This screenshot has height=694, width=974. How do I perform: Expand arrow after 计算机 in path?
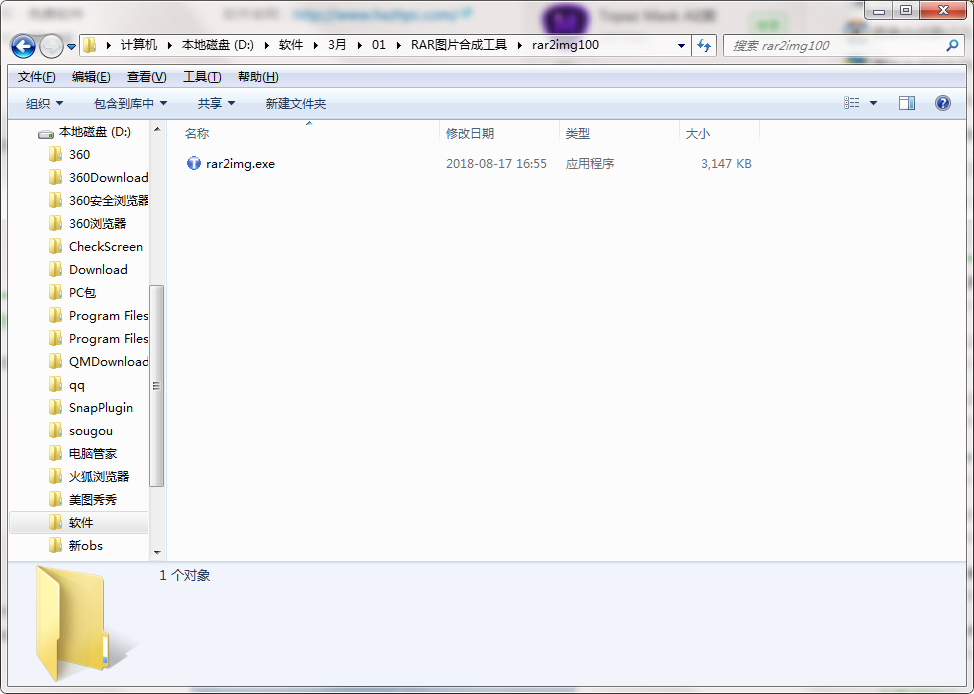click(170, 45)
